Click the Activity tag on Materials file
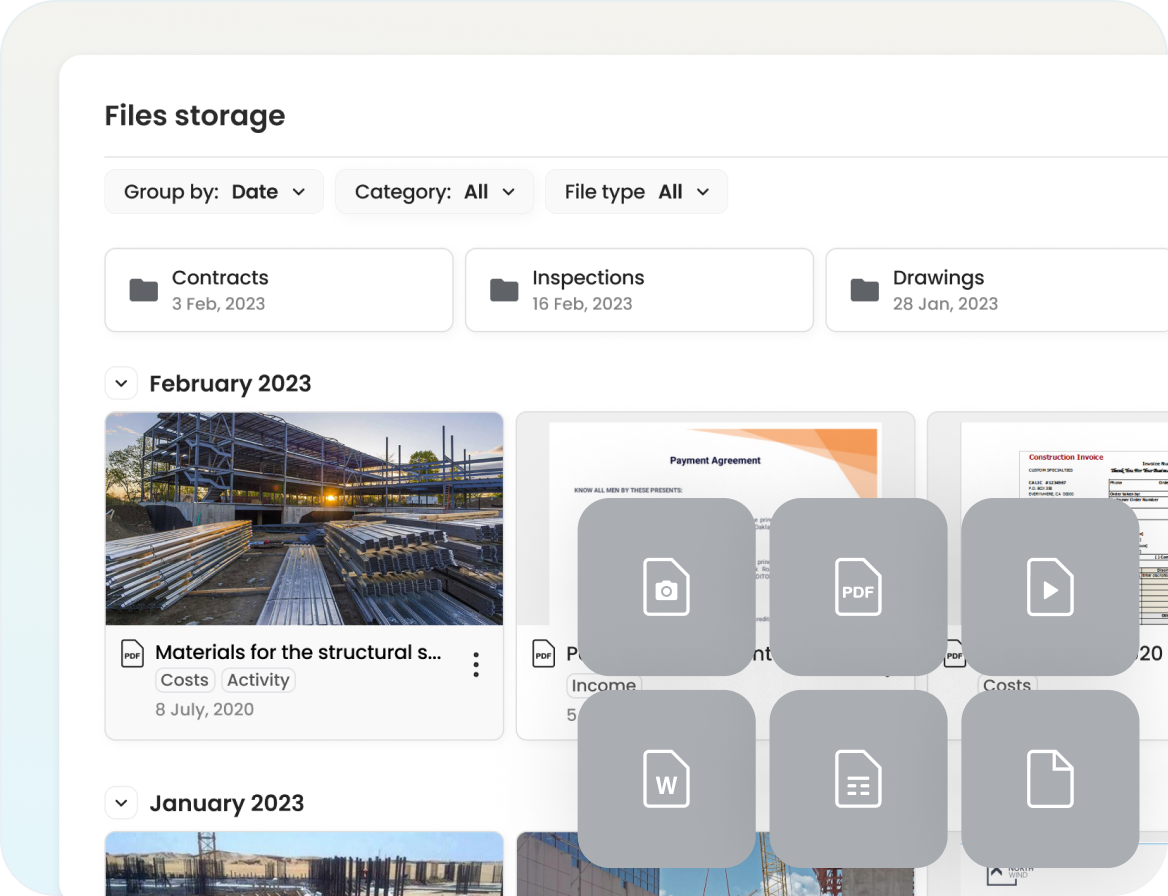 point(258,680)
